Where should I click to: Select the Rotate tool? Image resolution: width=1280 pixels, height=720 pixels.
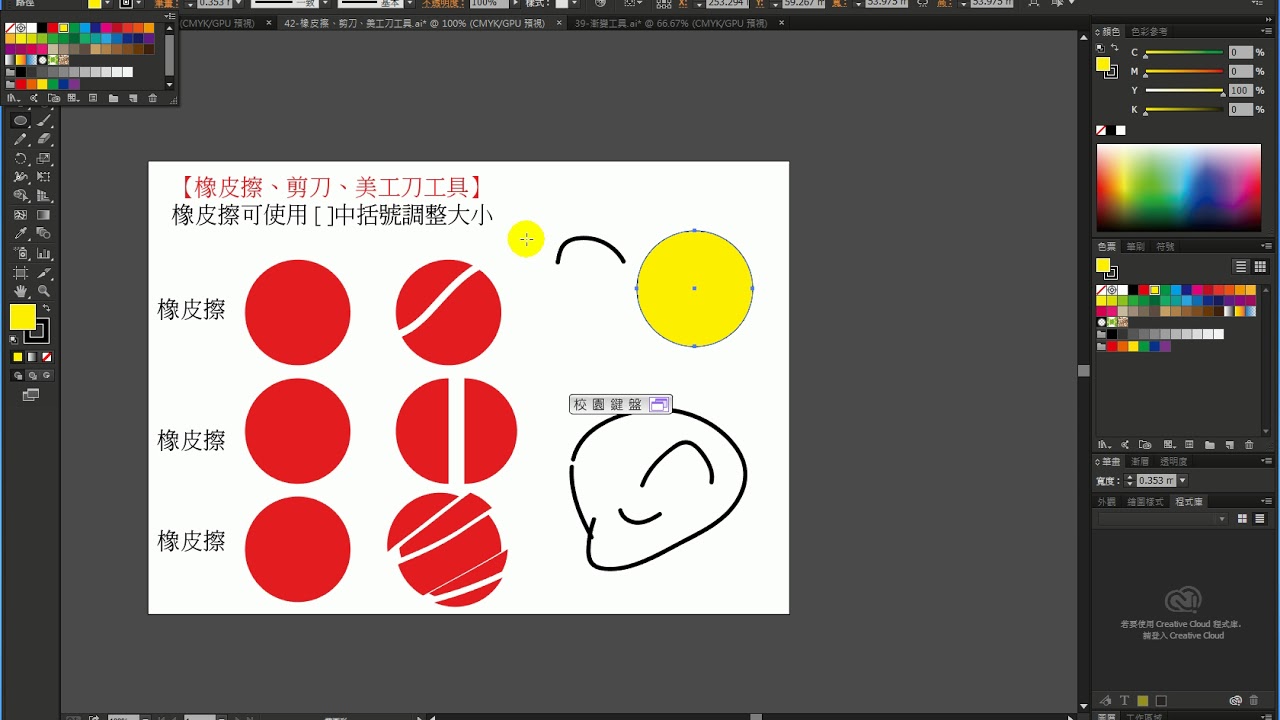click(x=20, y=159)
